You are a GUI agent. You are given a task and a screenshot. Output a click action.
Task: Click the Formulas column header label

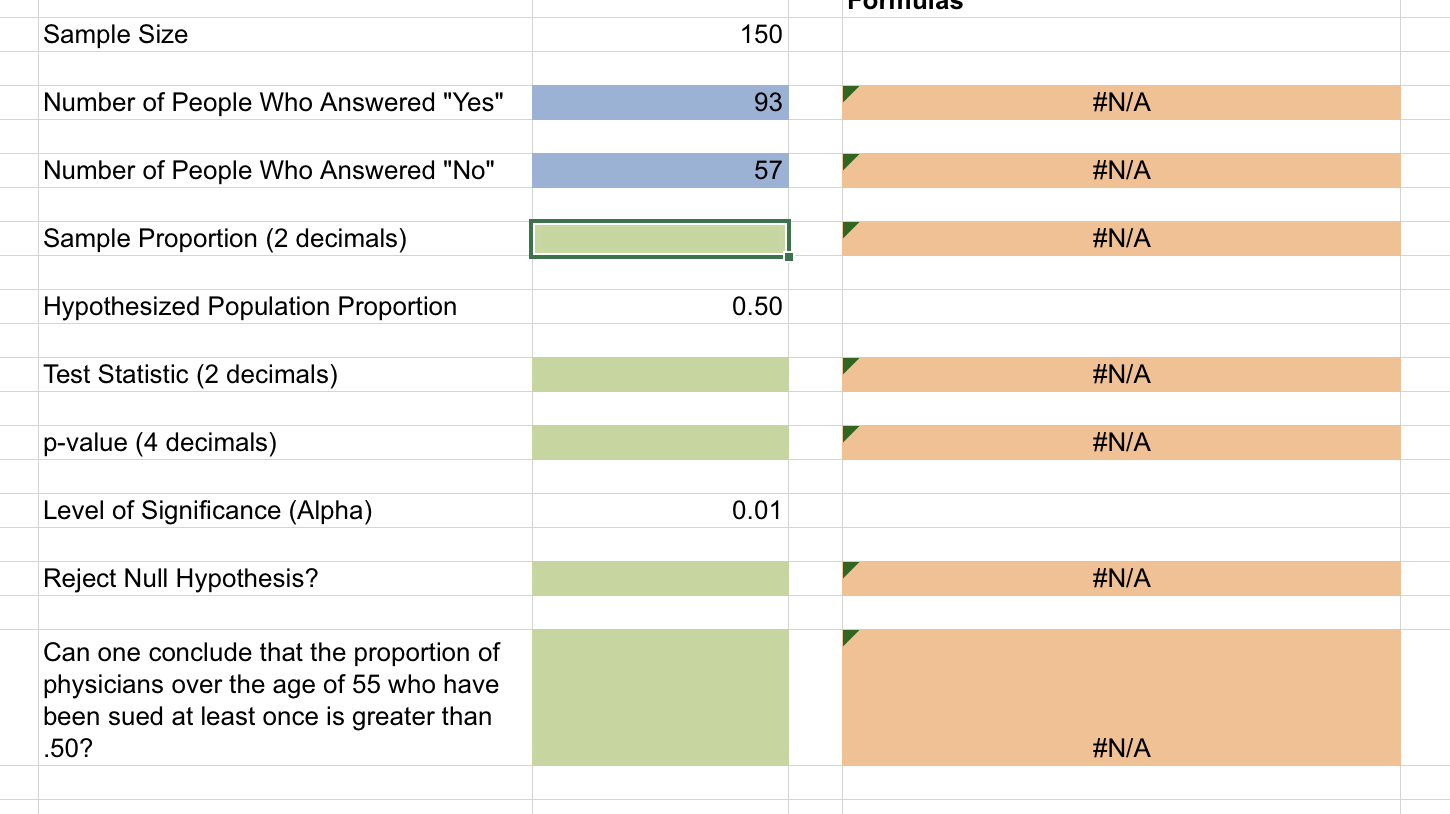click(x=905, y=6)
